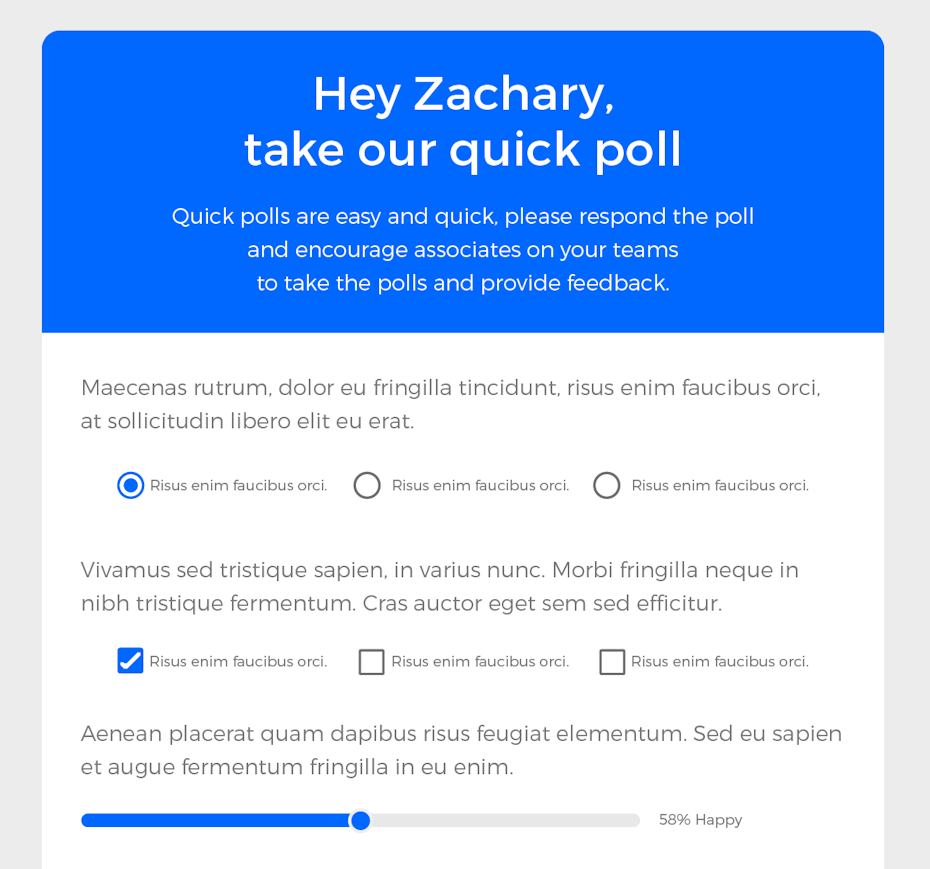Select the first radio button option

point(130,485)
